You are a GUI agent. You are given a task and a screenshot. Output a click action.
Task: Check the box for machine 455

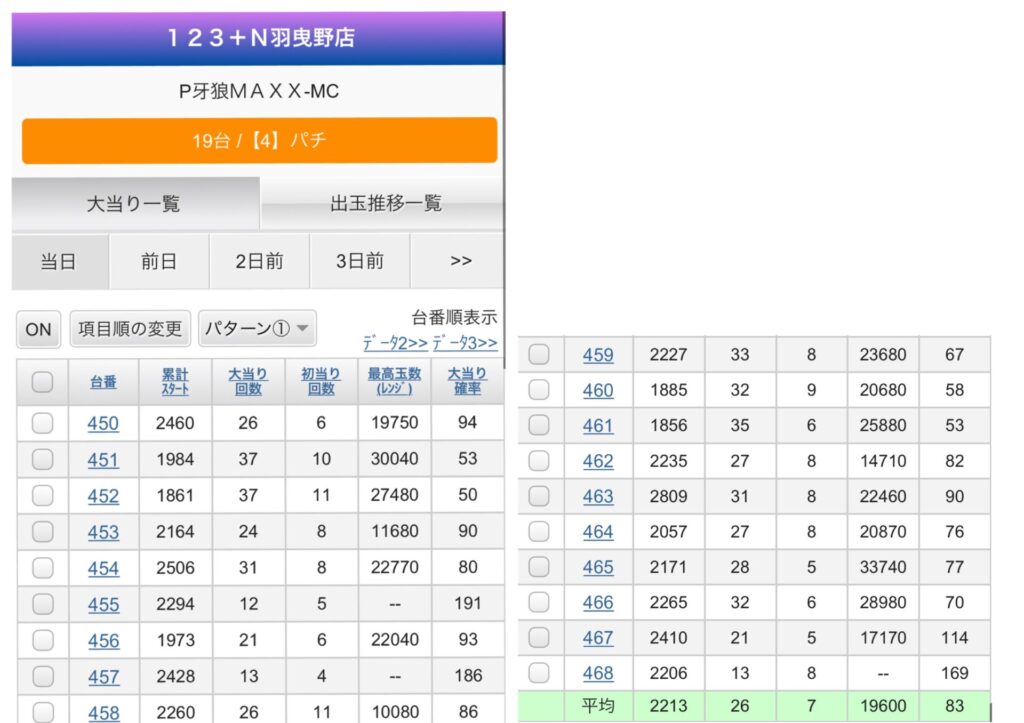coord(42,604)
